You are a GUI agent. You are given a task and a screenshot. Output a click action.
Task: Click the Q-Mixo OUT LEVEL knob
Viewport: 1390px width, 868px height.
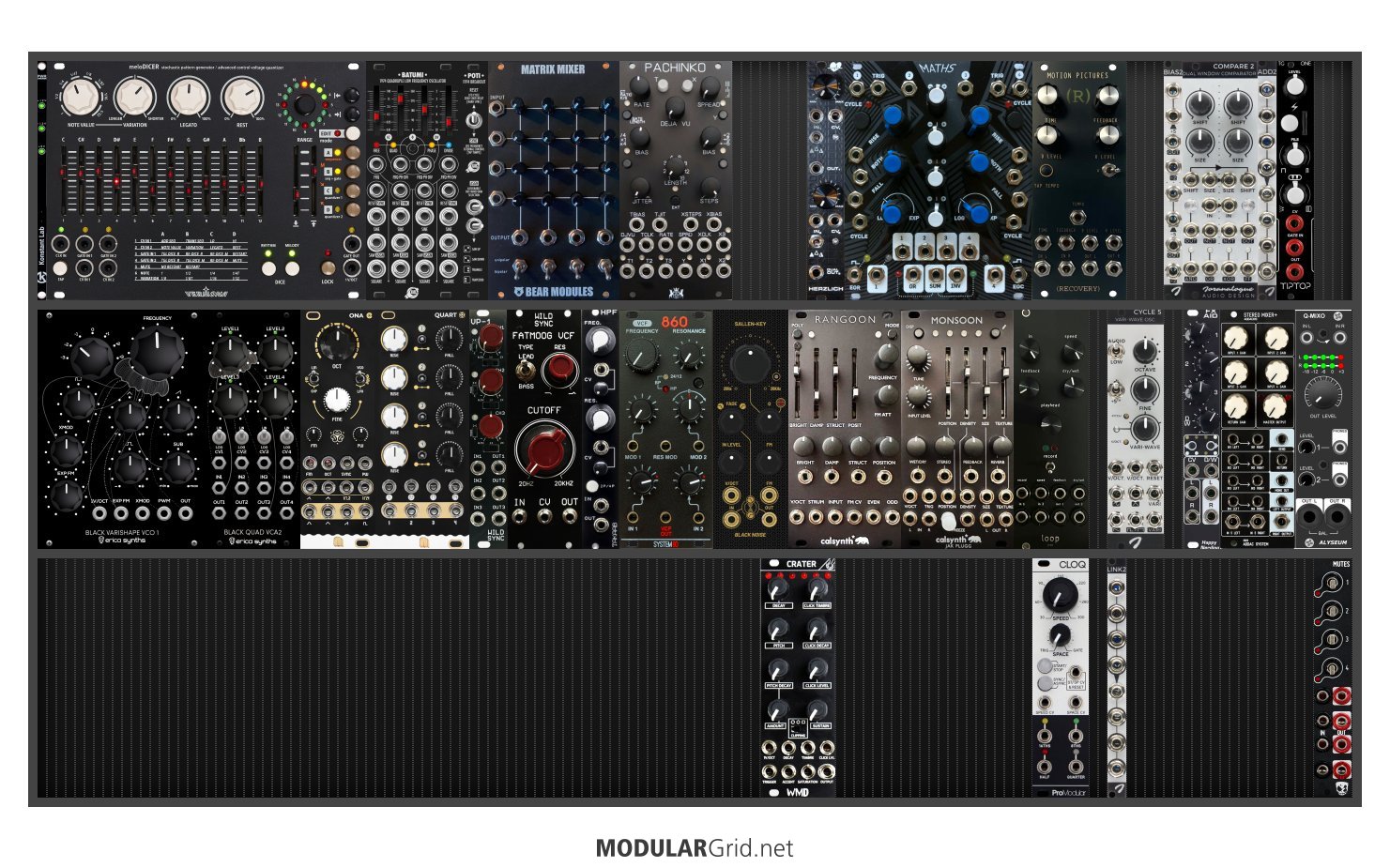[x=1322, y=395]
